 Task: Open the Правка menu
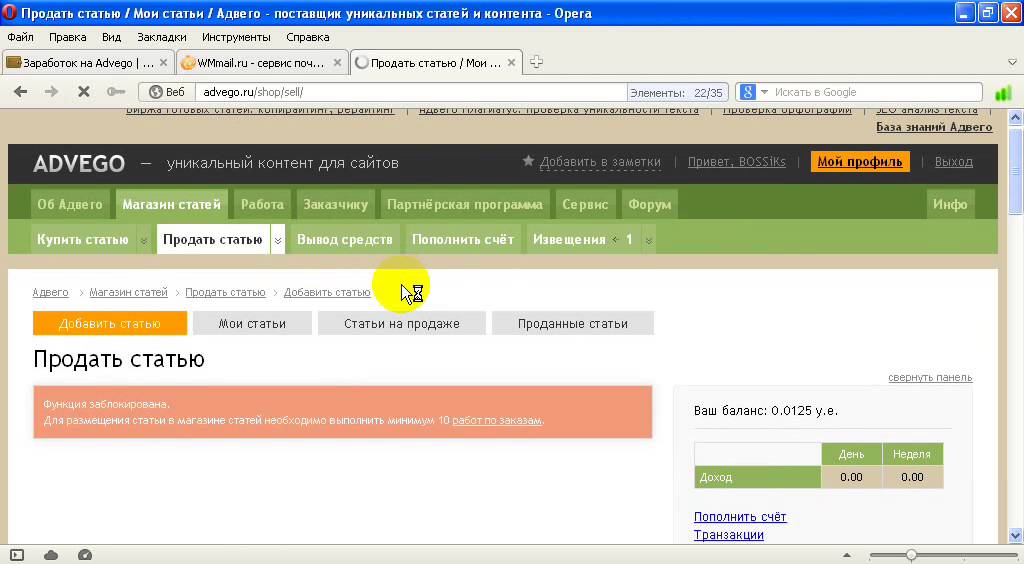tap(68, 37)
